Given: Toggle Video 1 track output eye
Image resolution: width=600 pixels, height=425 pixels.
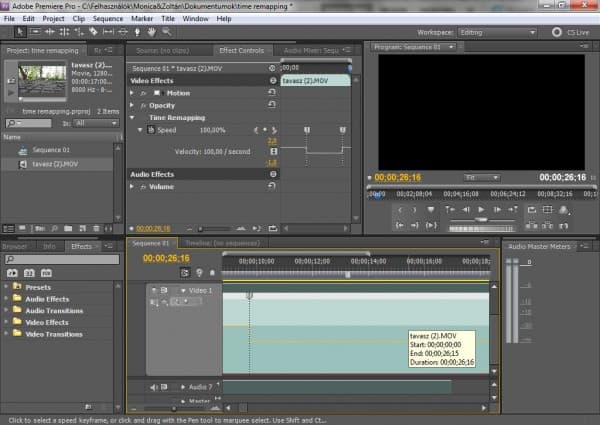Looking at the screenshot, I should [155, 290].
